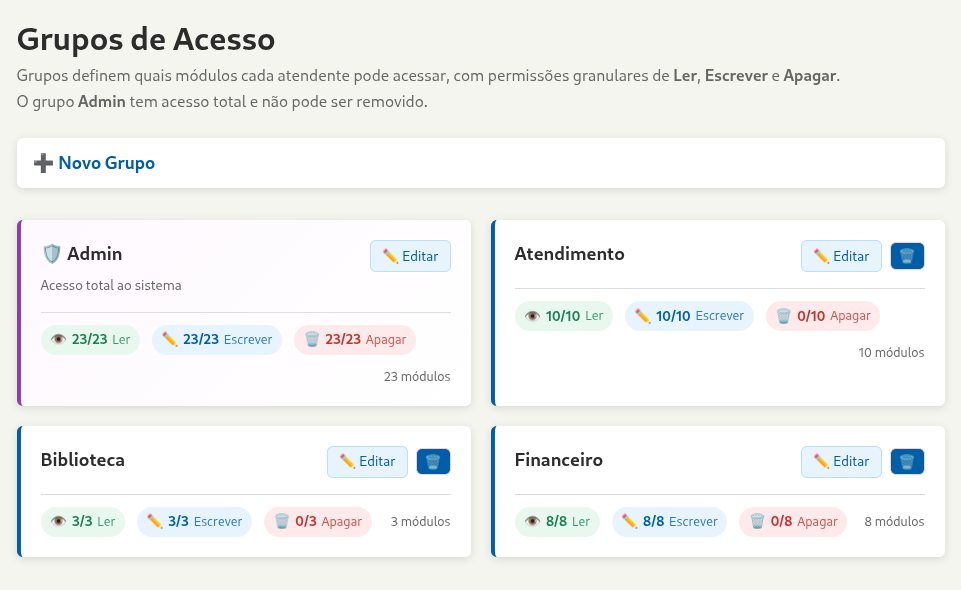Viewport: 961px width, 590px height.
Task: Click the pencil icon inside Admin's Editar button
Action: click(390, 256)
